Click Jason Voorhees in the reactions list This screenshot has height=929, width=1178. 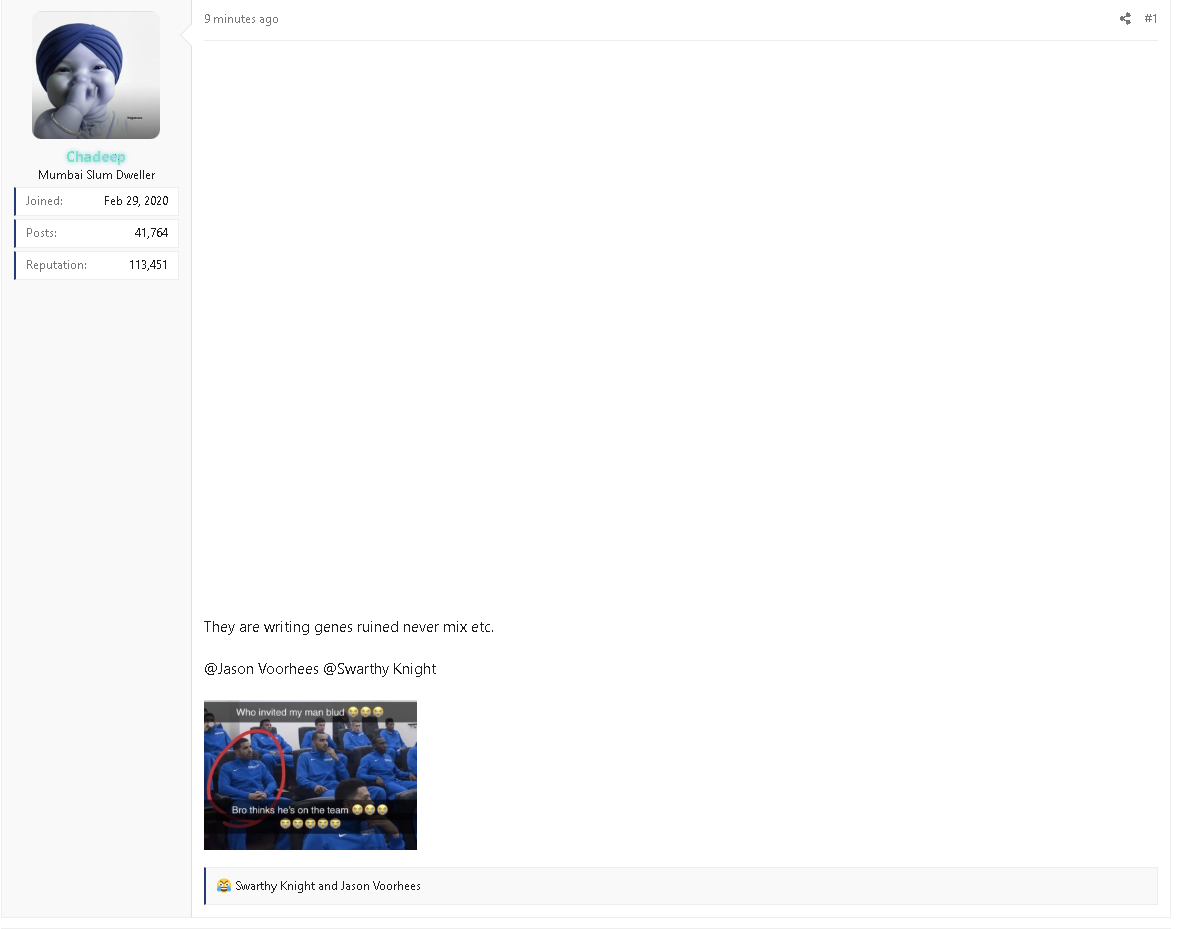tap(381, 886)
